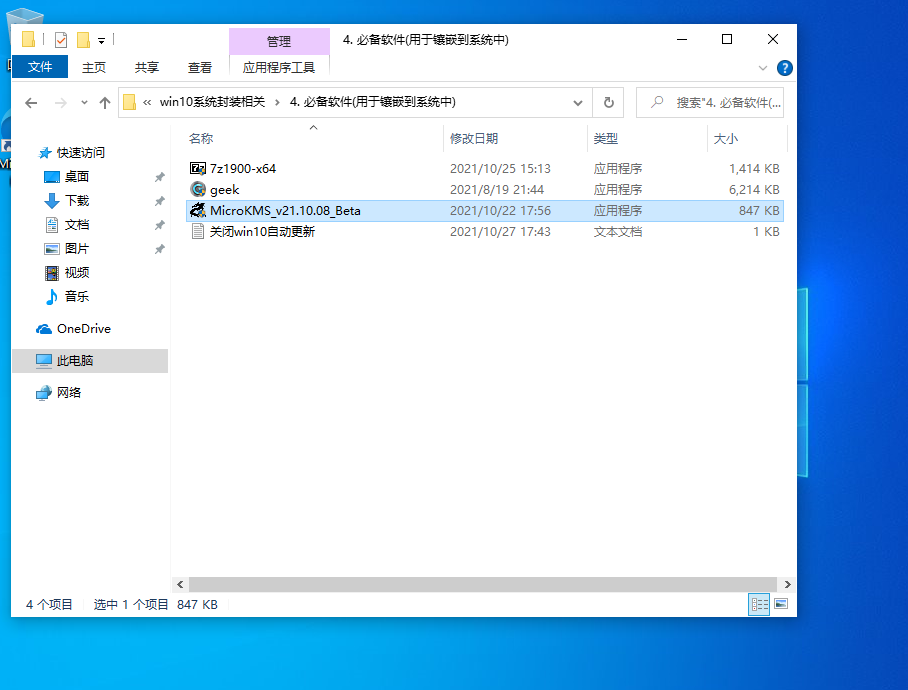Select 此电脑 in the navigation pane
908x690 pixels.
tap(74, 360)
